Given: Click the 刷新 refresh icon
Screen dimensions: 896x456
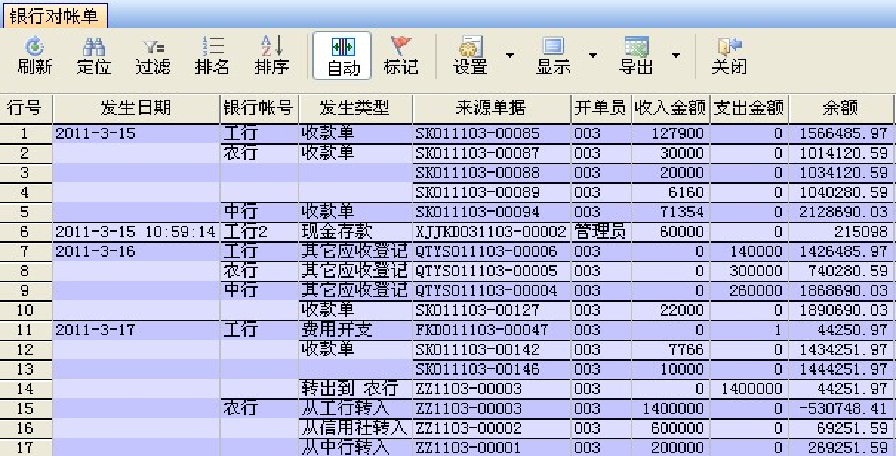Looking at the screenshot, I should point(34,47).
